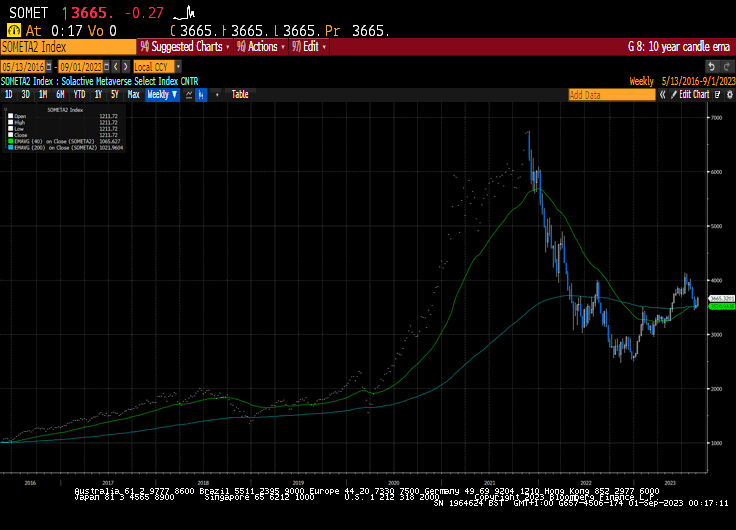Viewport: 736px width, 530px height.
Task: Click the G 8: 10 year candle ema title
Action: coord(679,47)
